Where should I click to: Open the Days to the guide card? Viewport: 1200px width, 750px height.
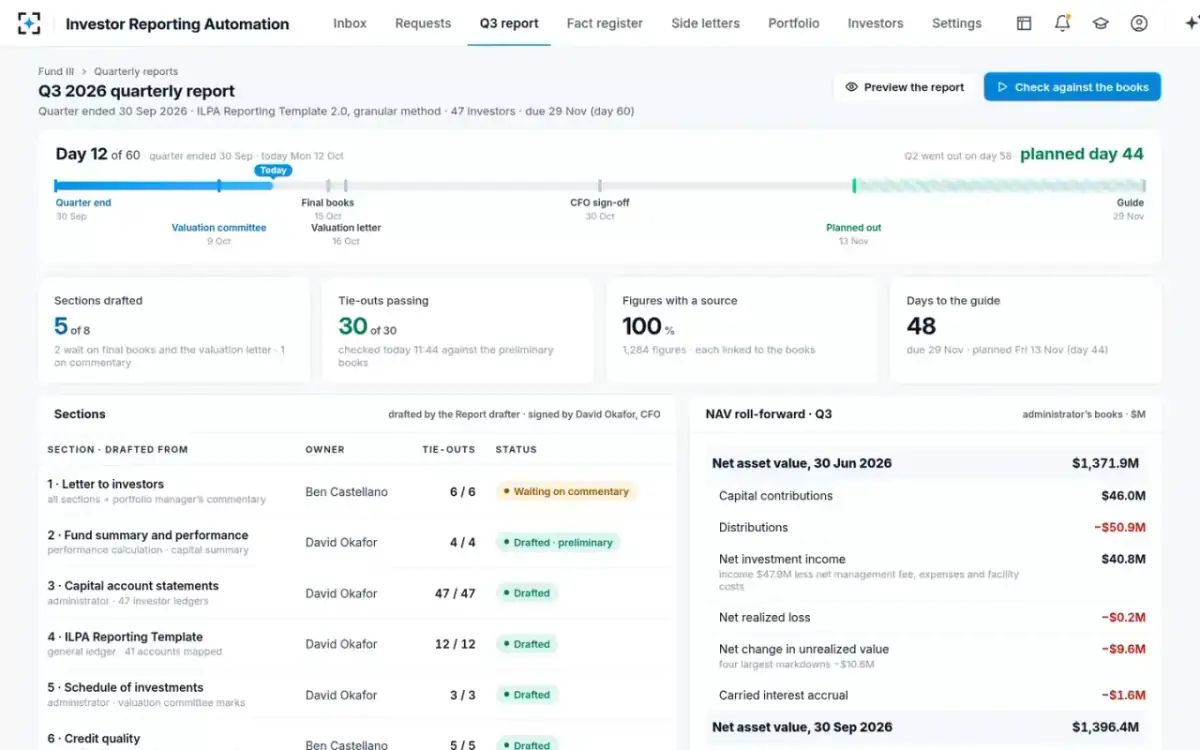[x=1026, y=330]
